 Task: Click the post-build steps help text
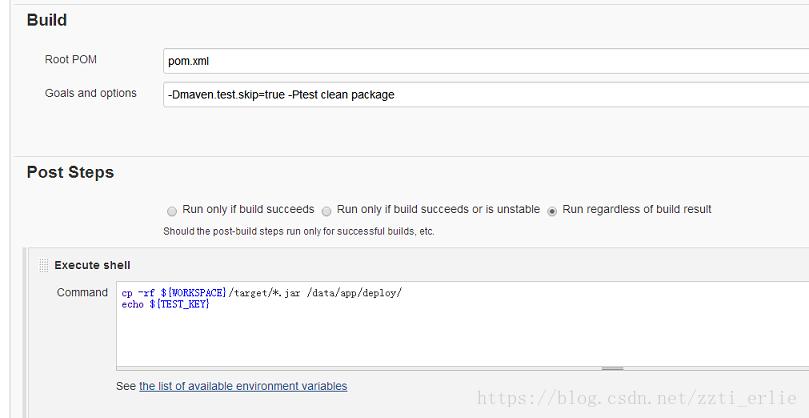coord(298,231)
